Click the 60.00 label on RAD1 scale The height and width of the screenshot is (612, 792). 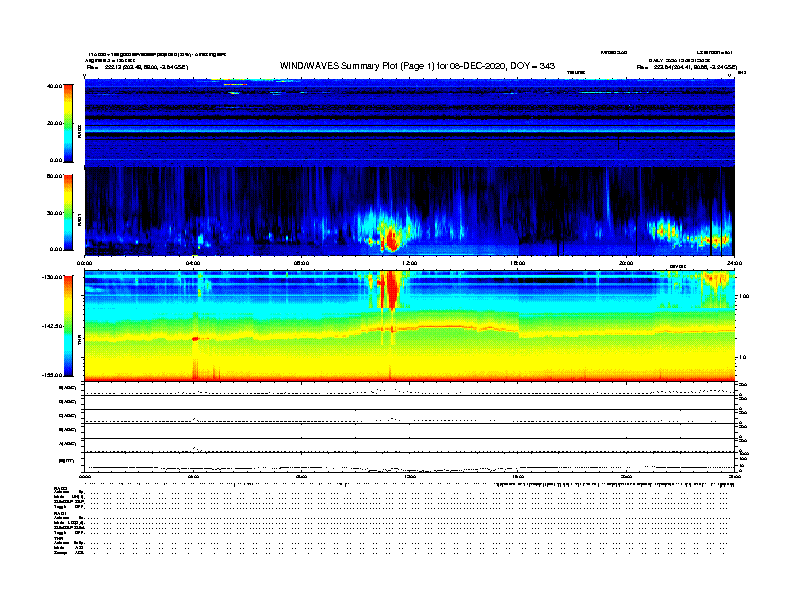(x=55, y=176)
